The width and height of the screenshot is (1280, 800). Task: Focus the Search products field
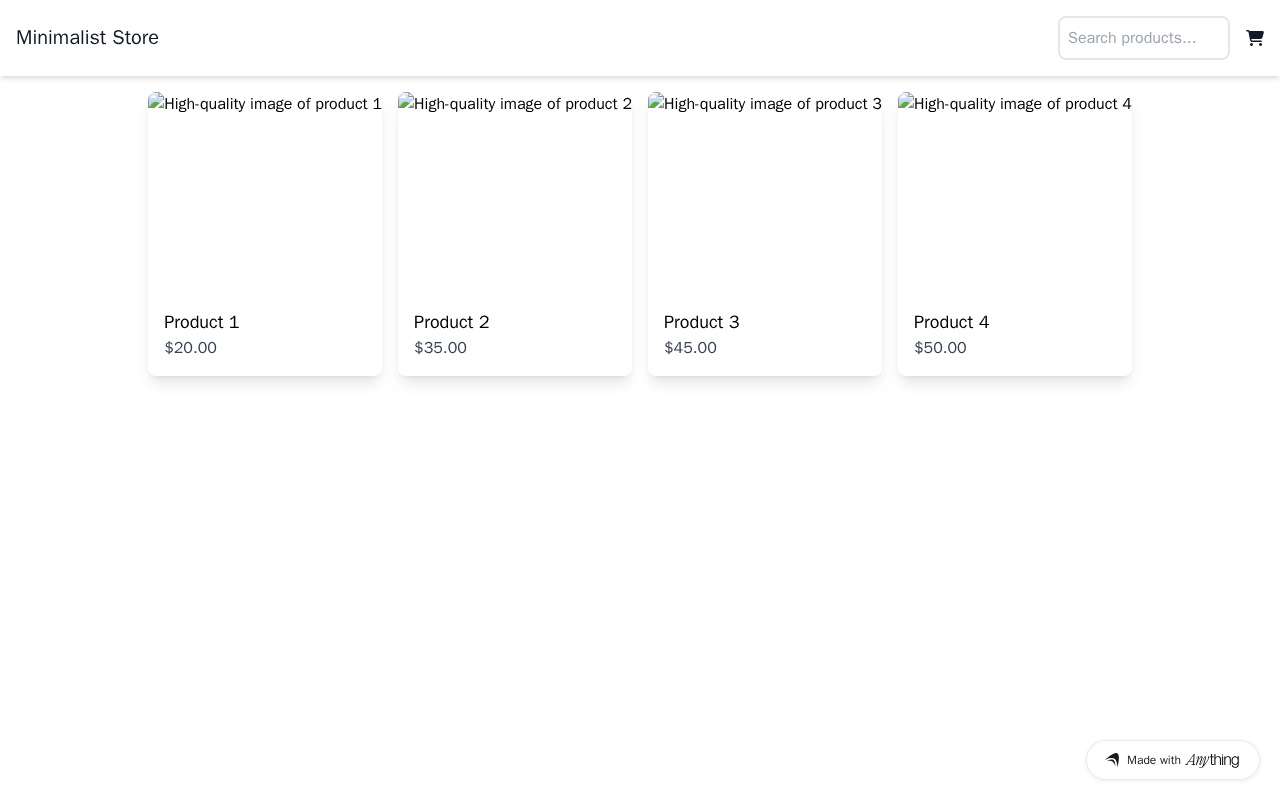(x=1143, y=38)
